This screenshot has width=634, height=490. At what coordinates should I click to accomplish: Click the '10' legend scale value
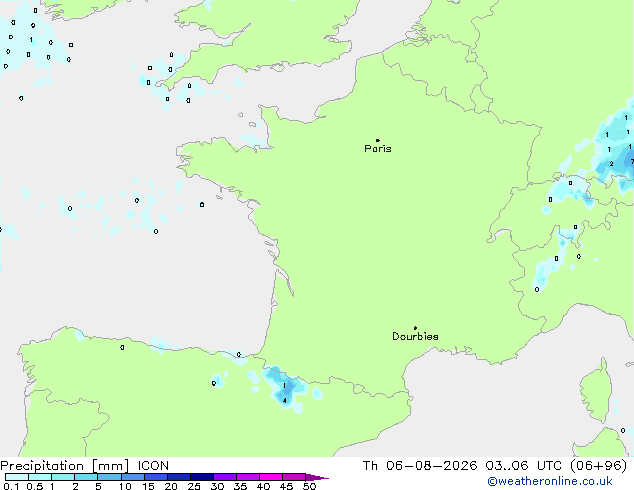(x=125, y=486)
